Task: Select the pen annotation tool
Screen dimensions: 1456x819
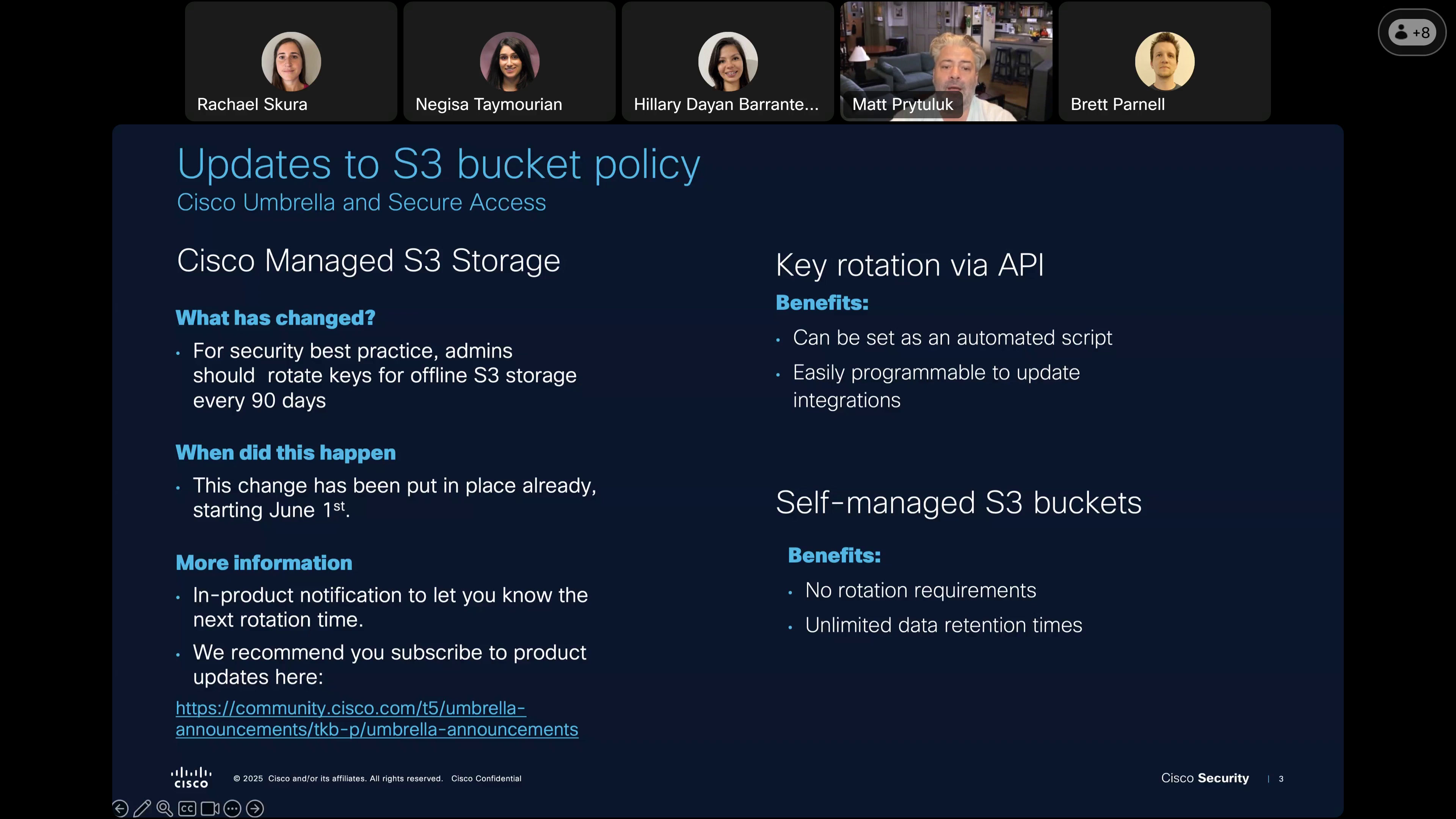Action: [x=143, y=809]
